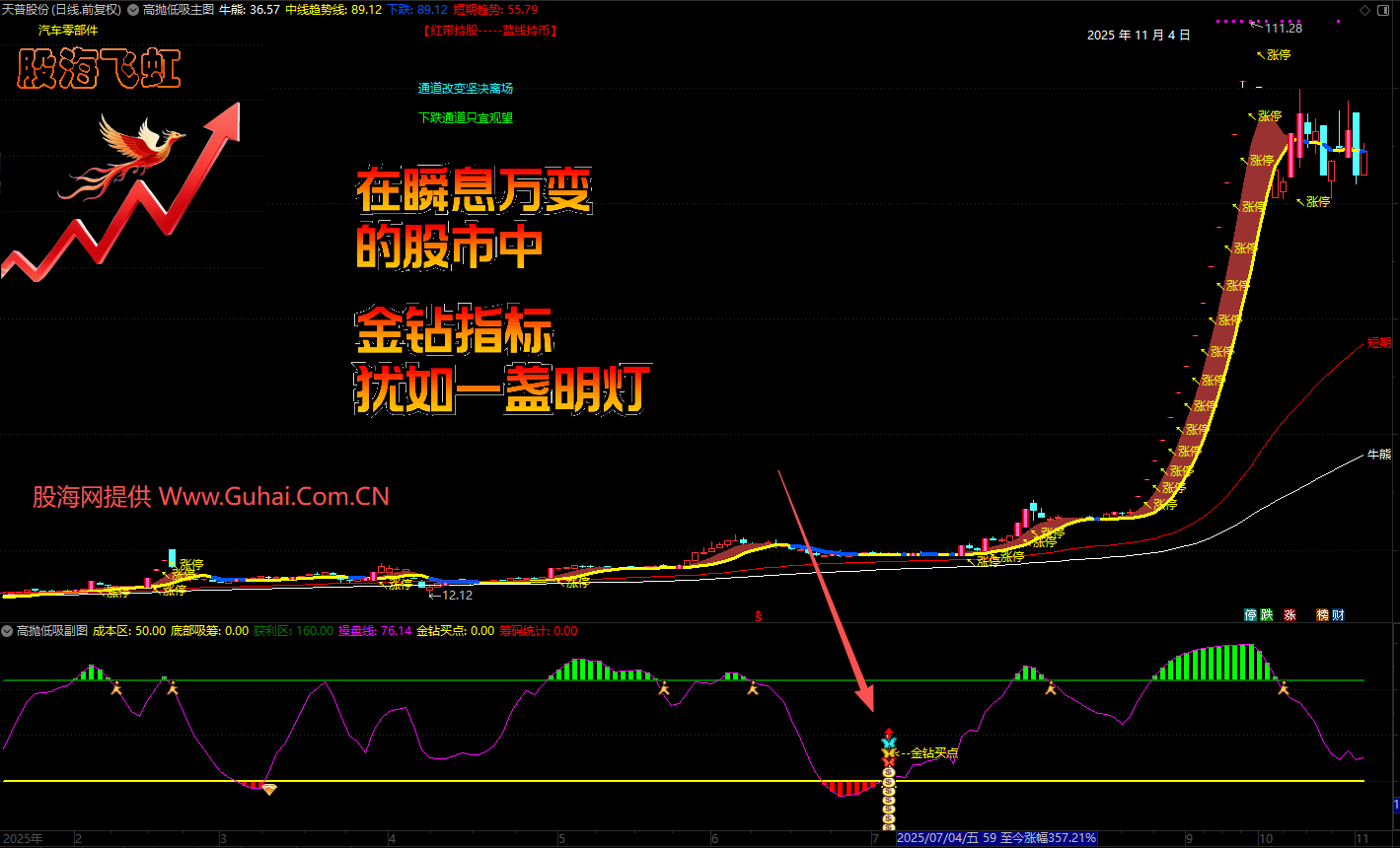Click the orange 榜 tag icon
This screenshot has width=1400, height=848.
(x=1322, y=615)
